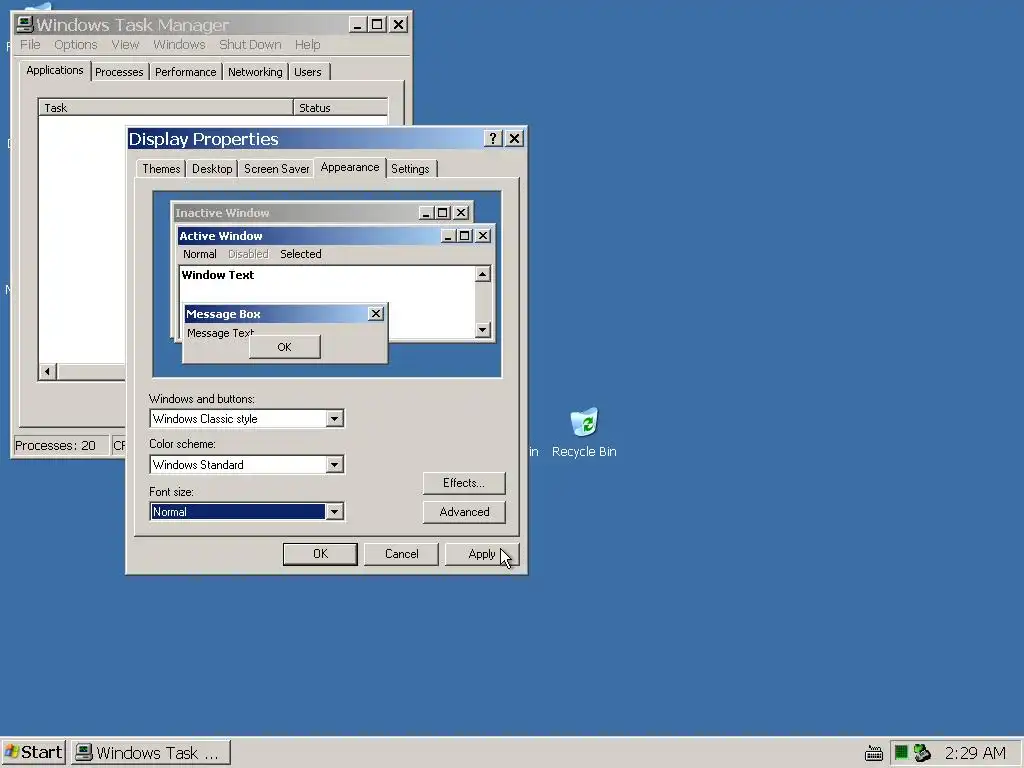Click the Windows logo on Start button
Image resolution: width=1024 pixels, height=768 pixels.
point(12,752)
